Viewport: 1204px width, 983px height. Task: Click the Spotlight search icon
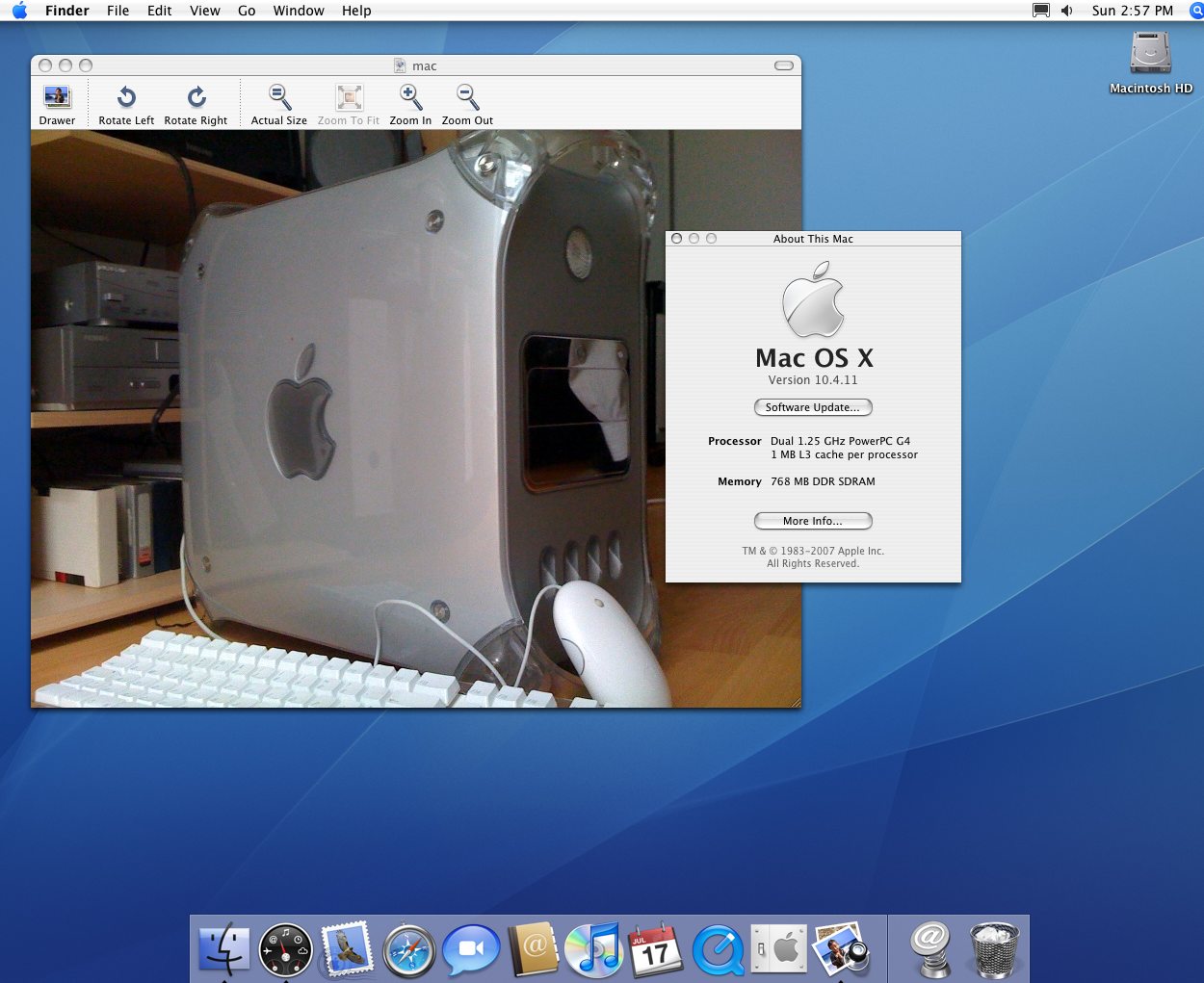tap(1195, 11)
